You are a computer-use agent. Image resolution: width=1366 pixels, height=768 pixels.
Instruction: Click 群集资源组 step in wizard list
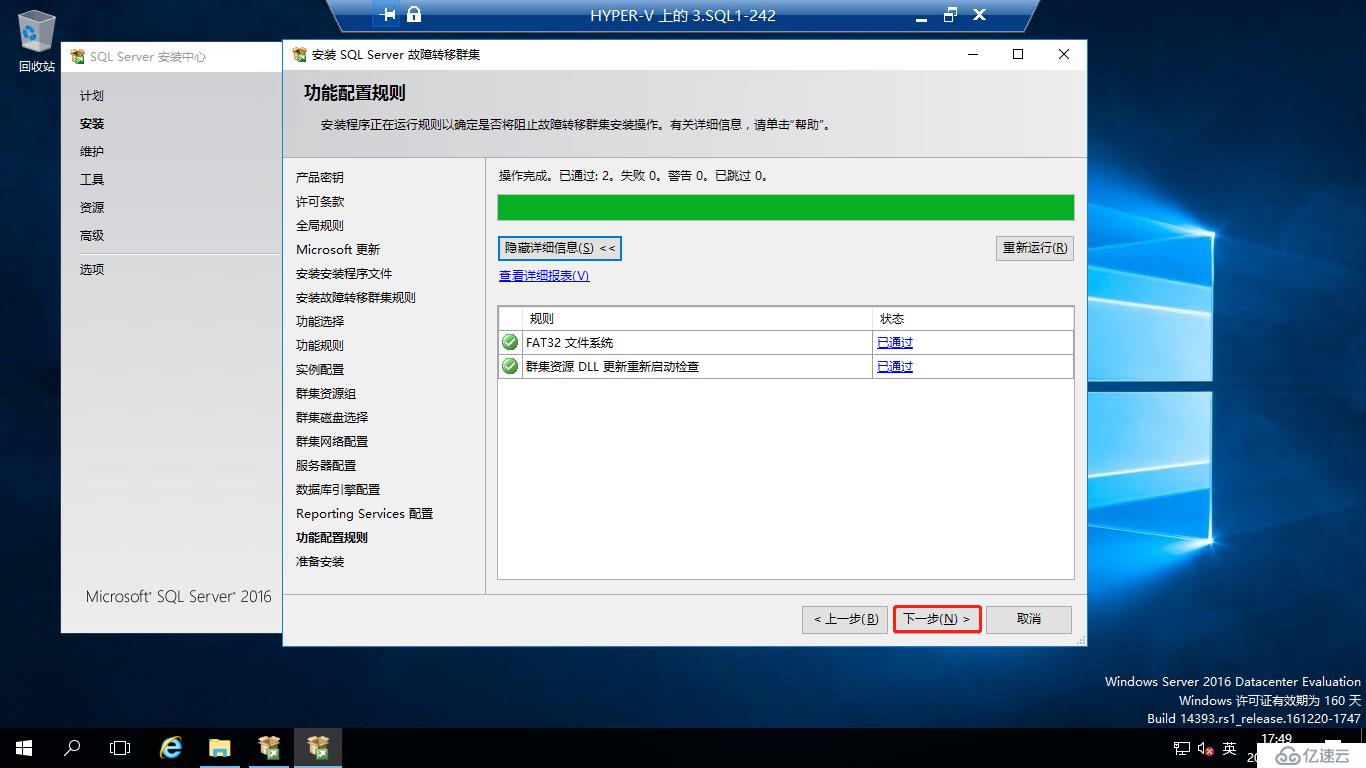(326, 394)
